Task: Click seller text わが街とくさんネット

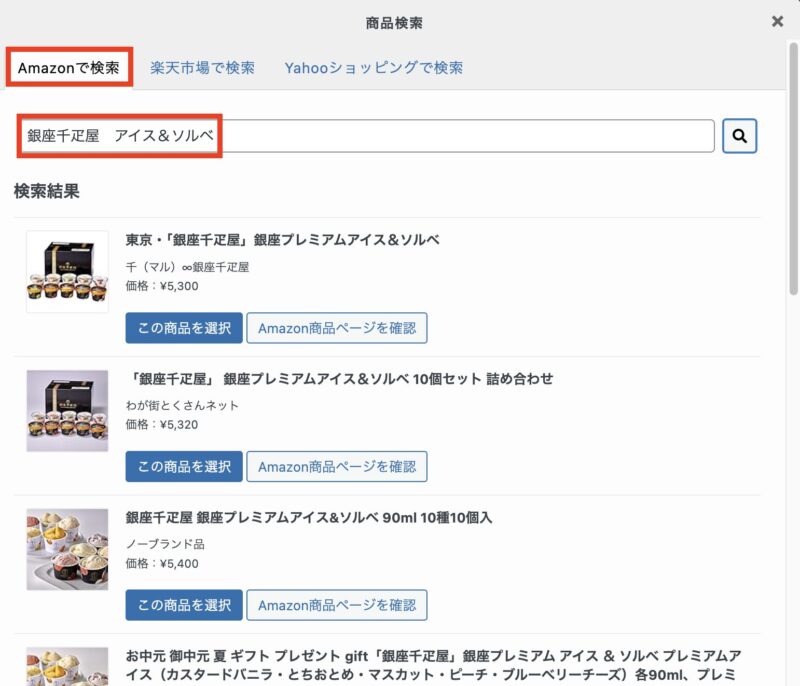Action: (182, 405)
